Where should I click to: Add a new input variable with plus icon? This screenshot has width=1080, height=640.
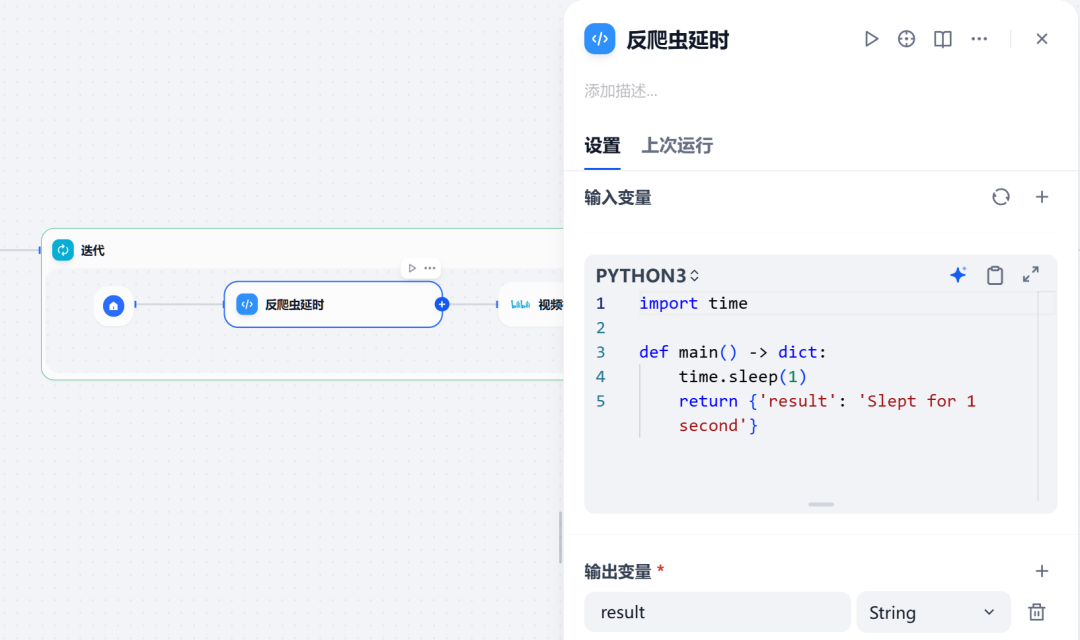coord(1041,197)
